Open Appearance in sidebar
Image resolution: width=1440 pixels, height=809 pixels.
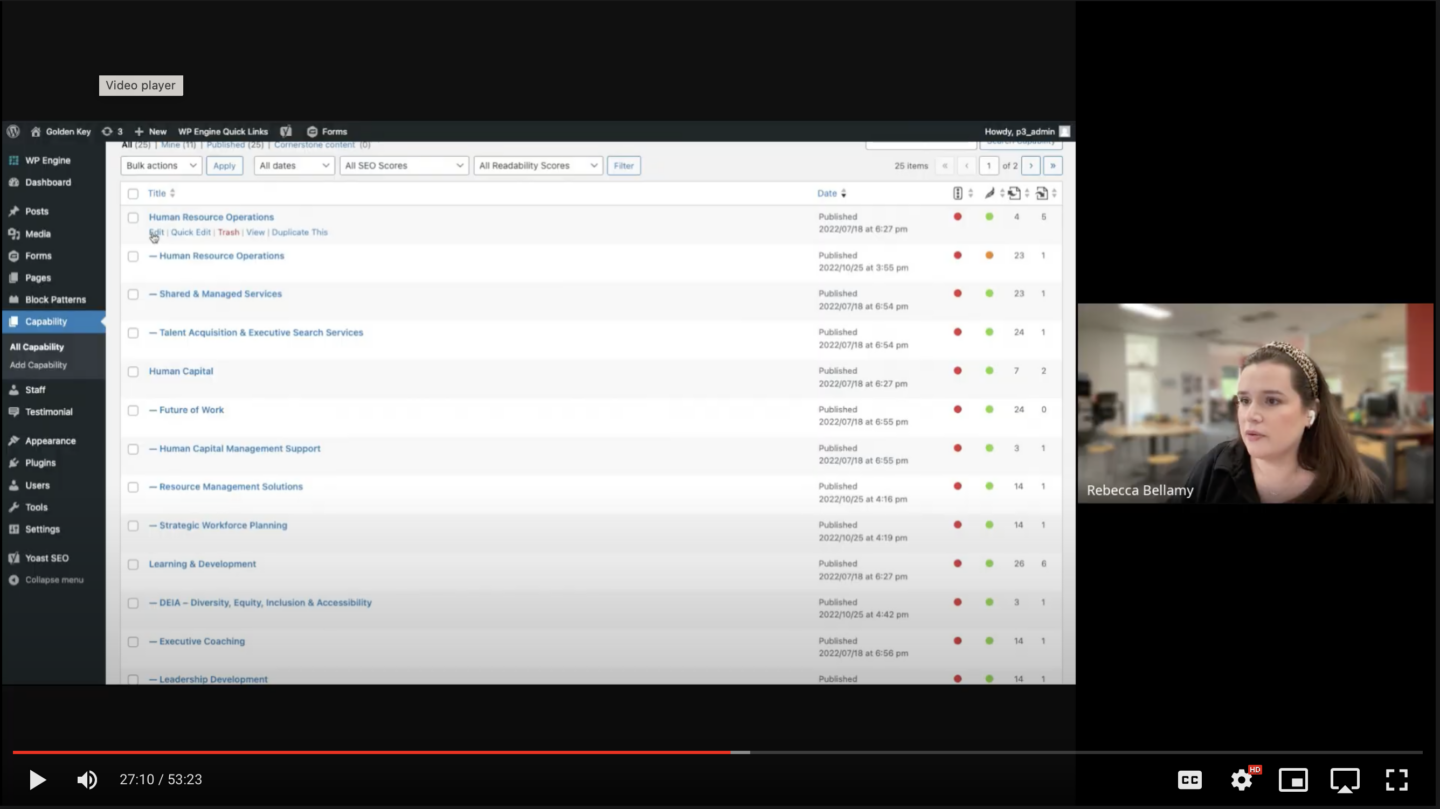click(50, 440)
